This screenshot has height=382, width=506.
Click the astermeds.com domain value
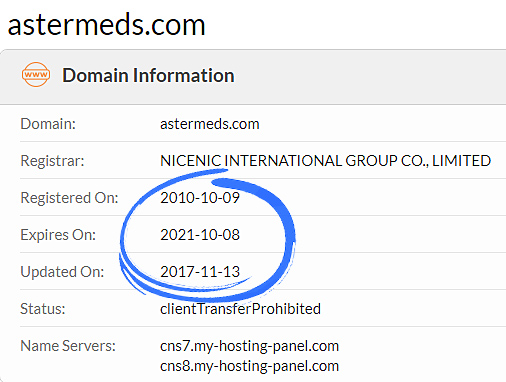click(x=210, y=124)
